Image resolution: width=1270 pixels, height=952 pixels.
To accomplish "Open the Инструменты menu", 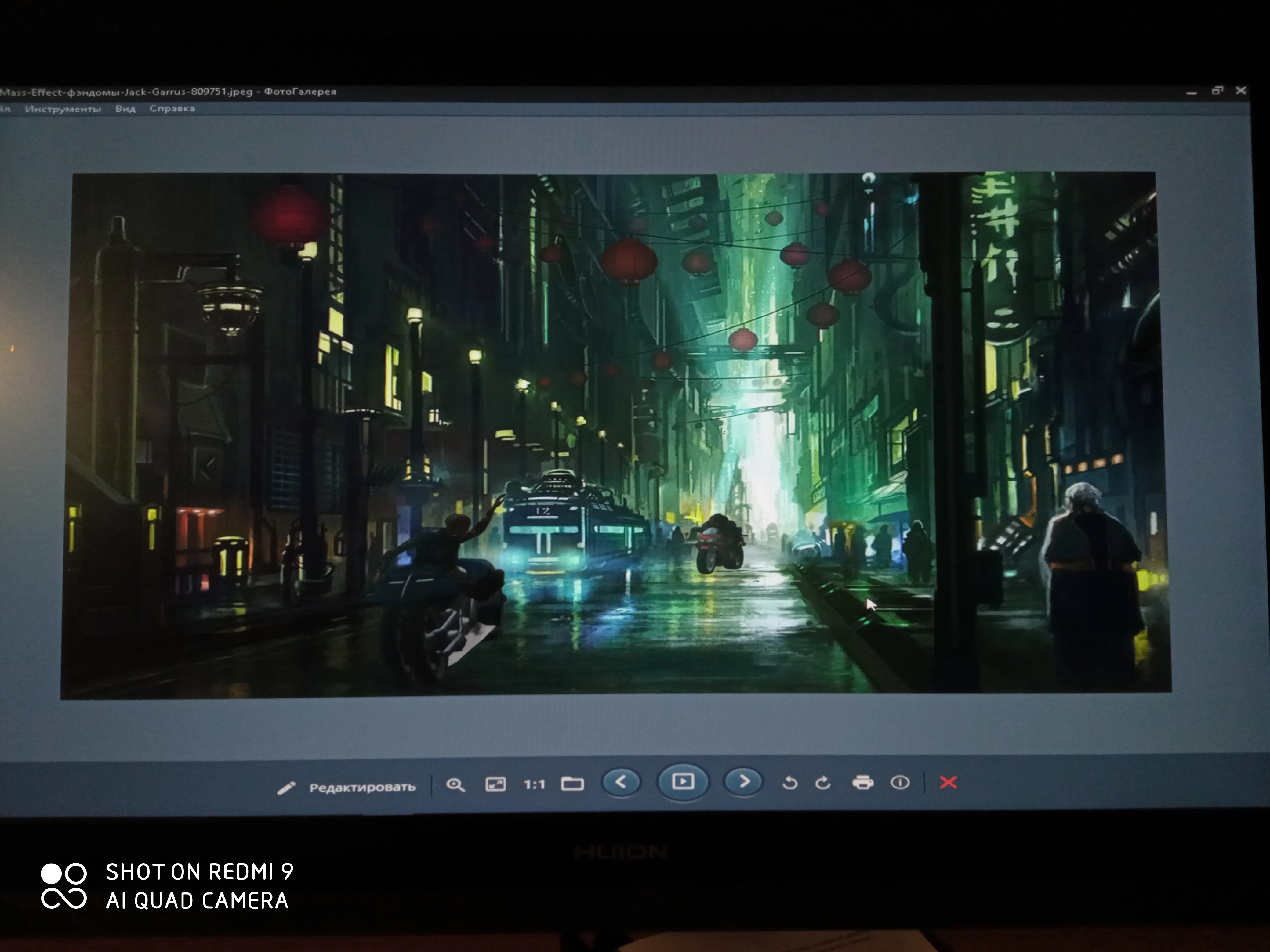I will (x=63, y=108).
